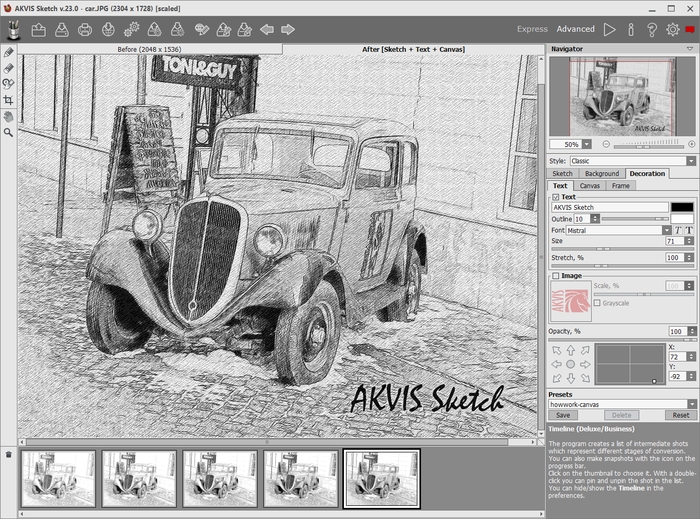Select the Crop tool
700x519 pixels.
pos(8,100)
